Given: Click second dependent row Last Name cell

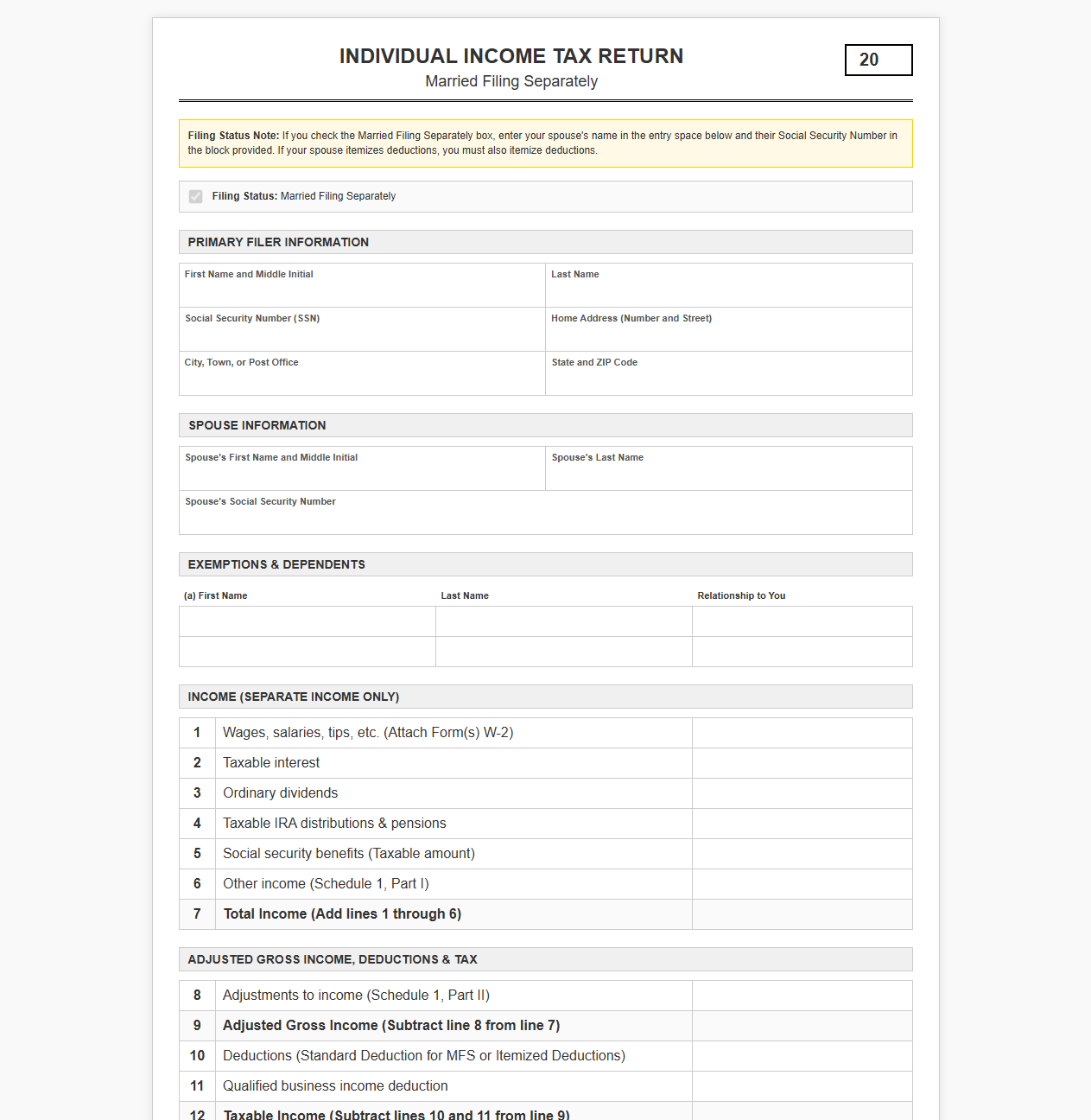Looking at the screenshot, I should (x=564, y=652).
